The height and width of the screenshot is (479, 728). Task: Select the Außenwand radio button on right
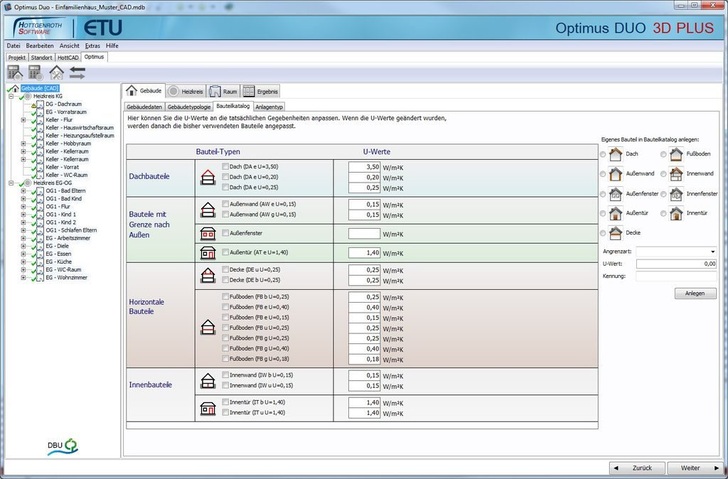[x=603, y=173]
